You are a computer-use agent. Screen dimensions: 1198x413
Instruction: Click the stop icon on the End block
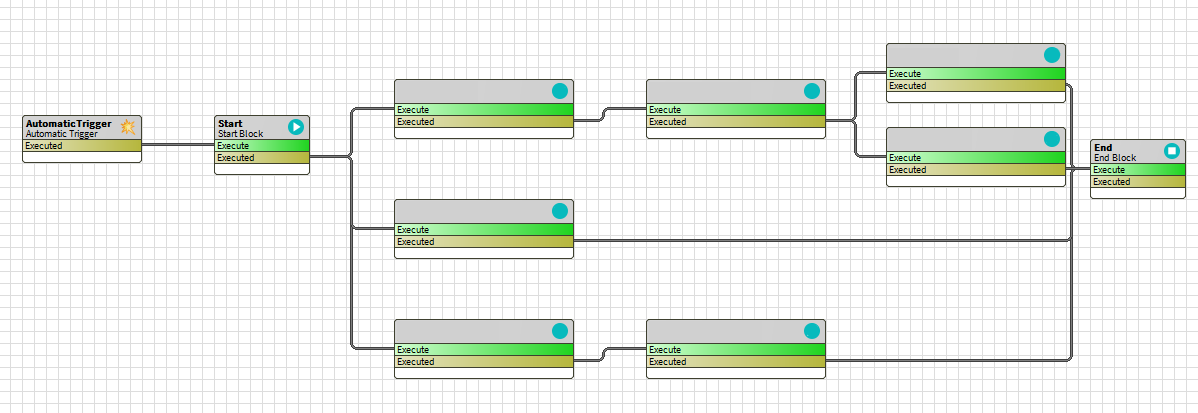coord(1172,151)
